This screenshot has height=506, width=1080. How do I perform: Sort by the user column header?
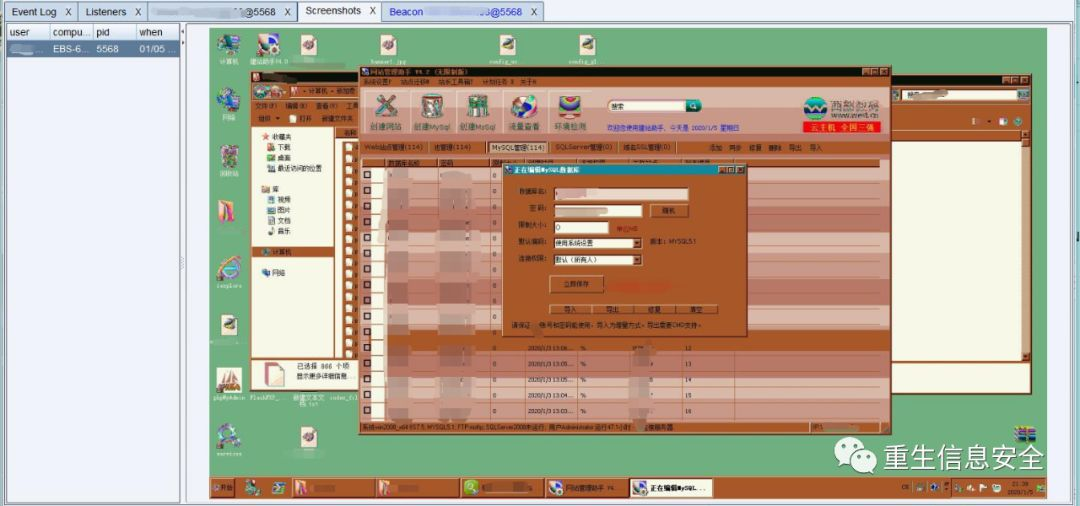[28, 32]
